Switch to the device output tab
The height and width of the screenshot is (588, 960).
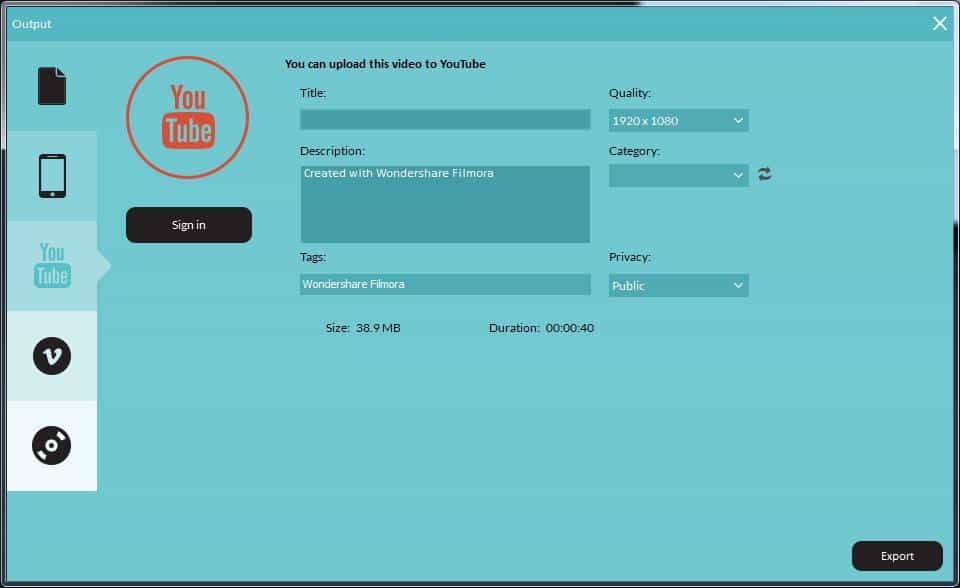click(52, 176)
